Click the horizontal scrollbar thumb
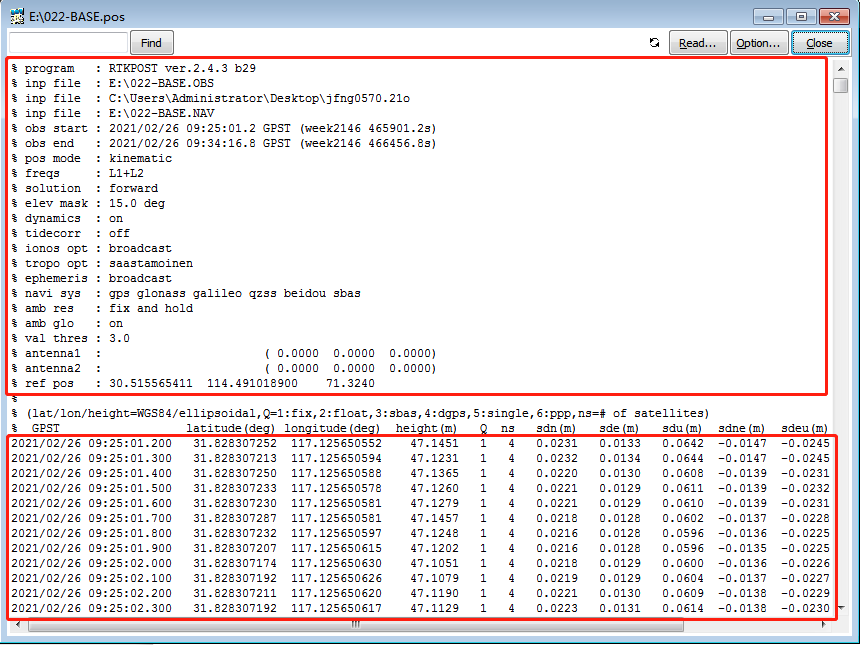The image size is (860, 645). click(356, 625)
